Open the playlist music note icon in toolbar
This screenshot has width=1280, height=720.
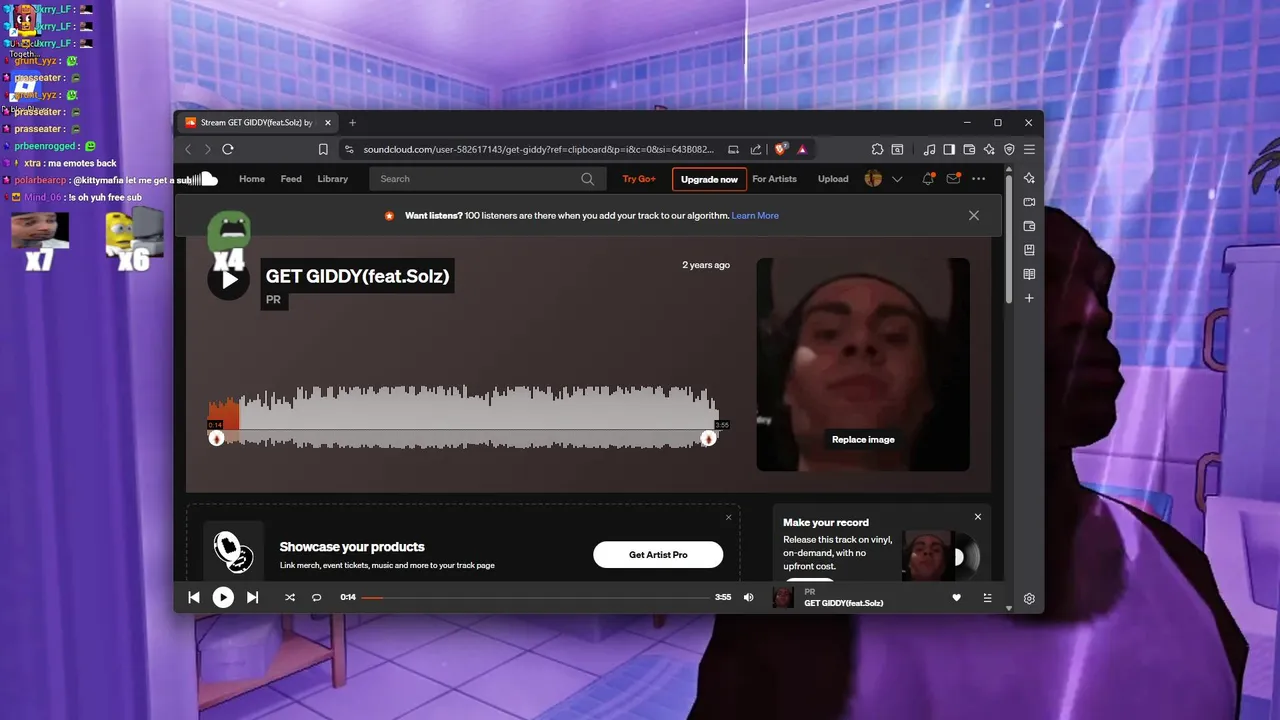(x=930, y=149)
